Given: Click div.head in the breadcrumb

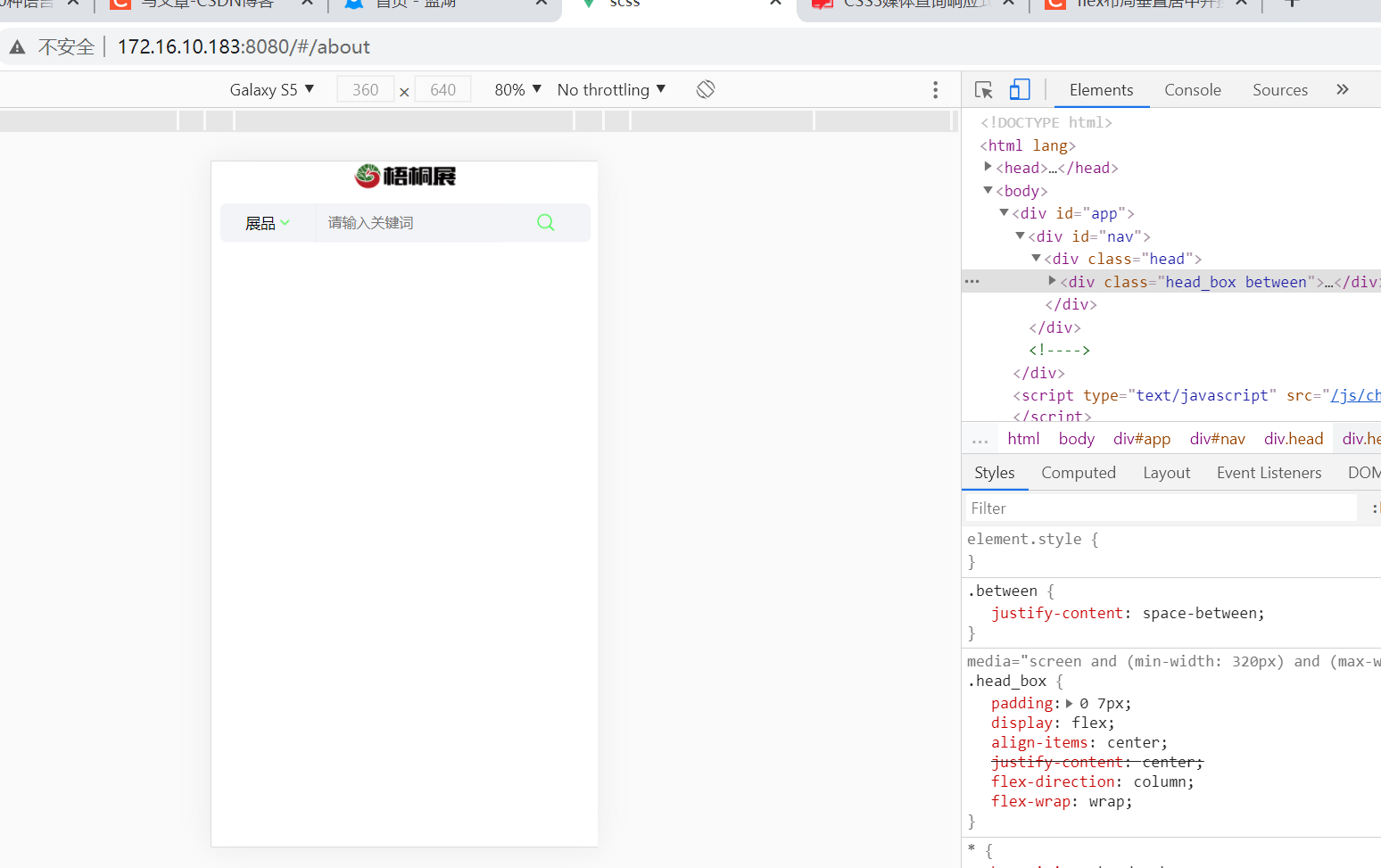Looking at the screenshot, I should coord(1294,439).
